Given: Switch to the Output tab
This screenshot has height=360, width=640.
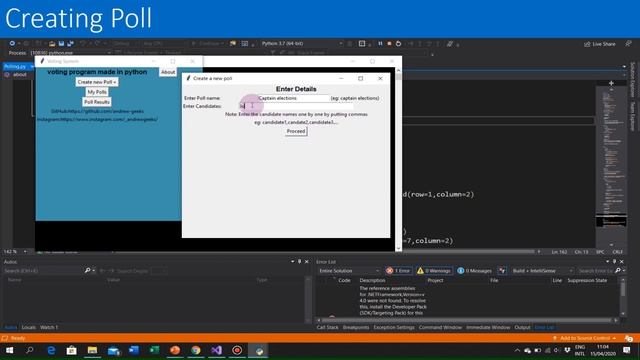Looking at the screenshot, I should click(x=522, y=327).
